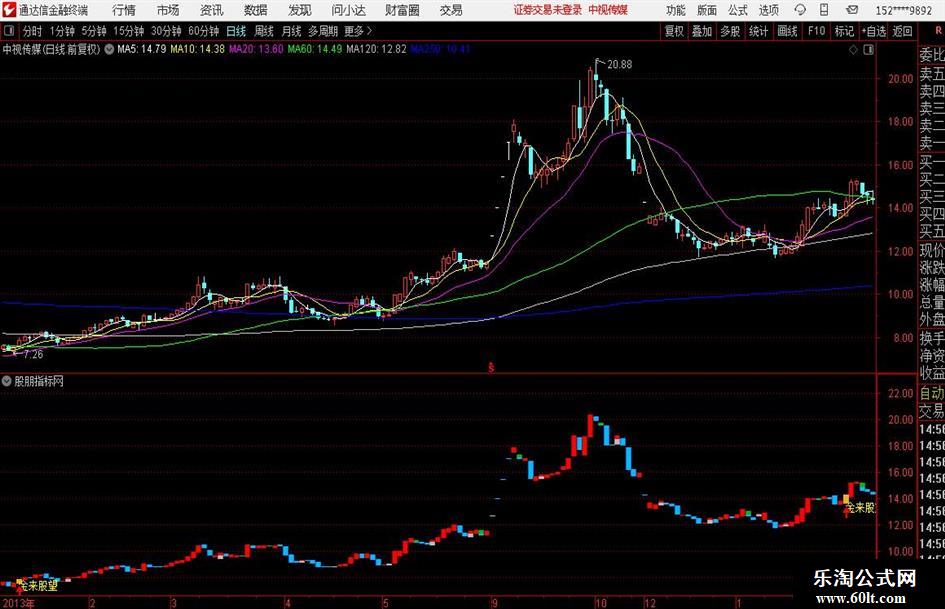
Task: Click the 返回 back button
Action: 902,31
